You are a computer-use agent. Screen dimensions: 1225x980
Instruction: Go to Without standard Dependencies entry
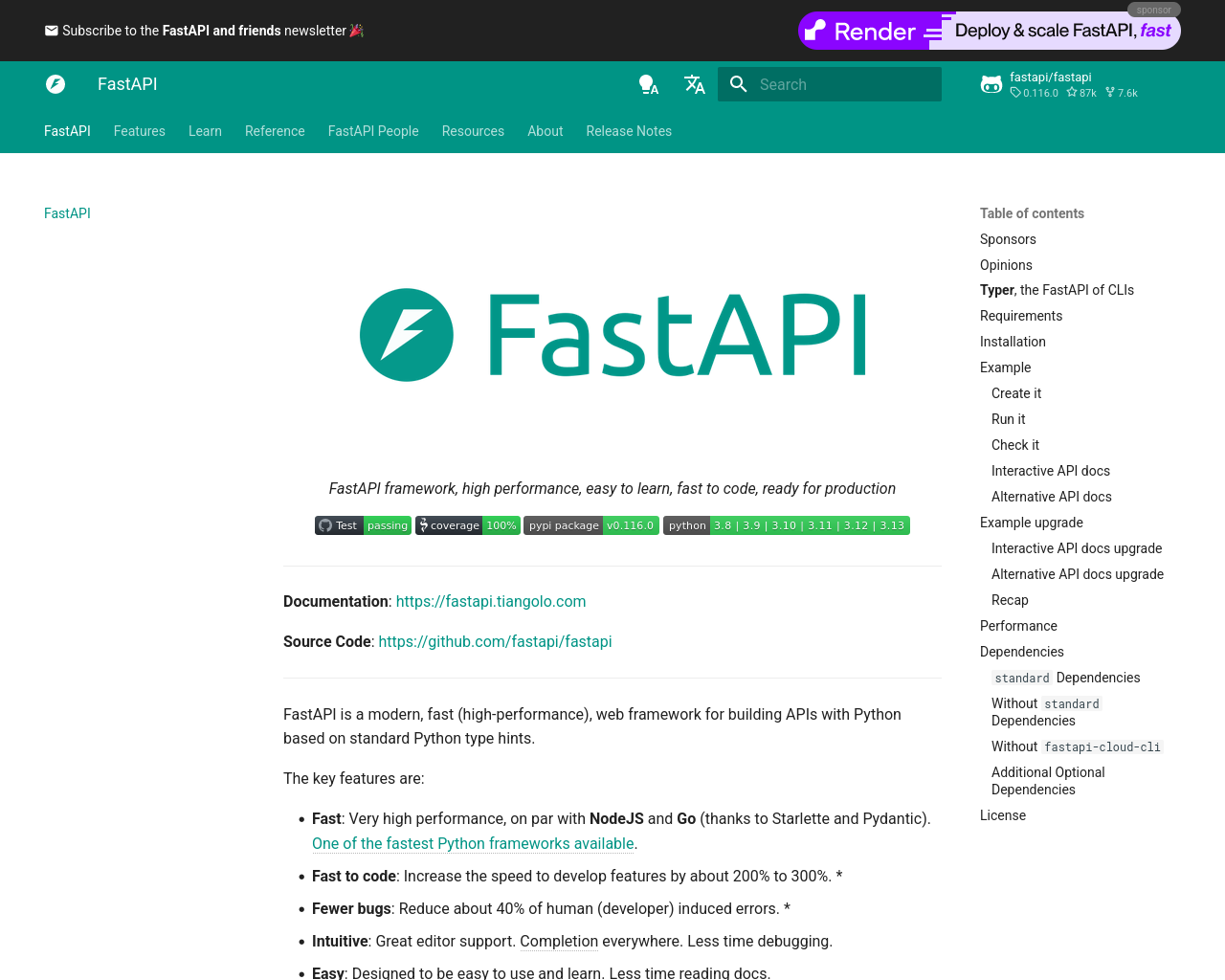[x=1047, y=712]
